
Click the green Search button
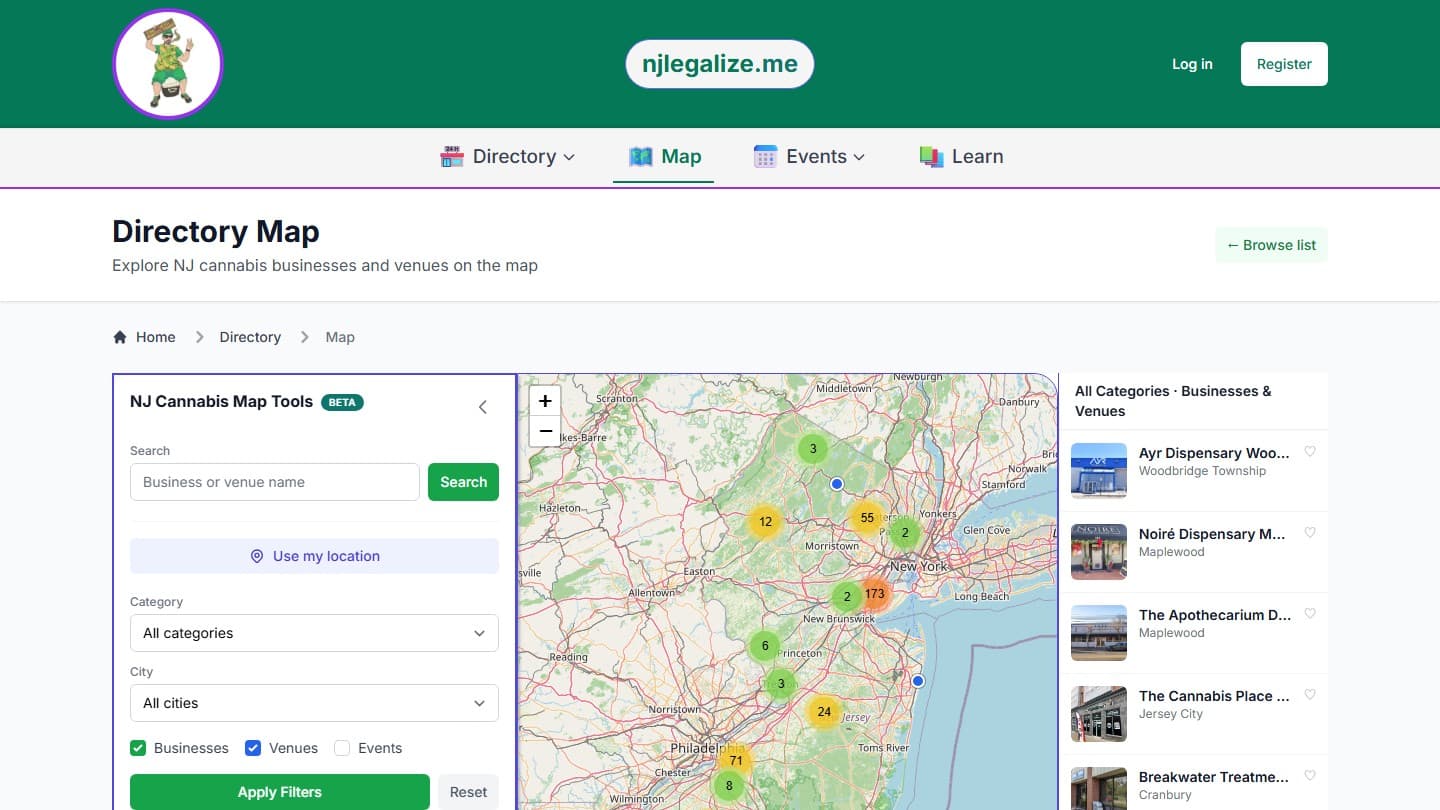[x=463, y=482]
